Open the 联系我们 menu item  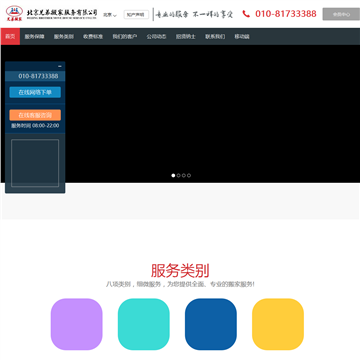point(215,37)
